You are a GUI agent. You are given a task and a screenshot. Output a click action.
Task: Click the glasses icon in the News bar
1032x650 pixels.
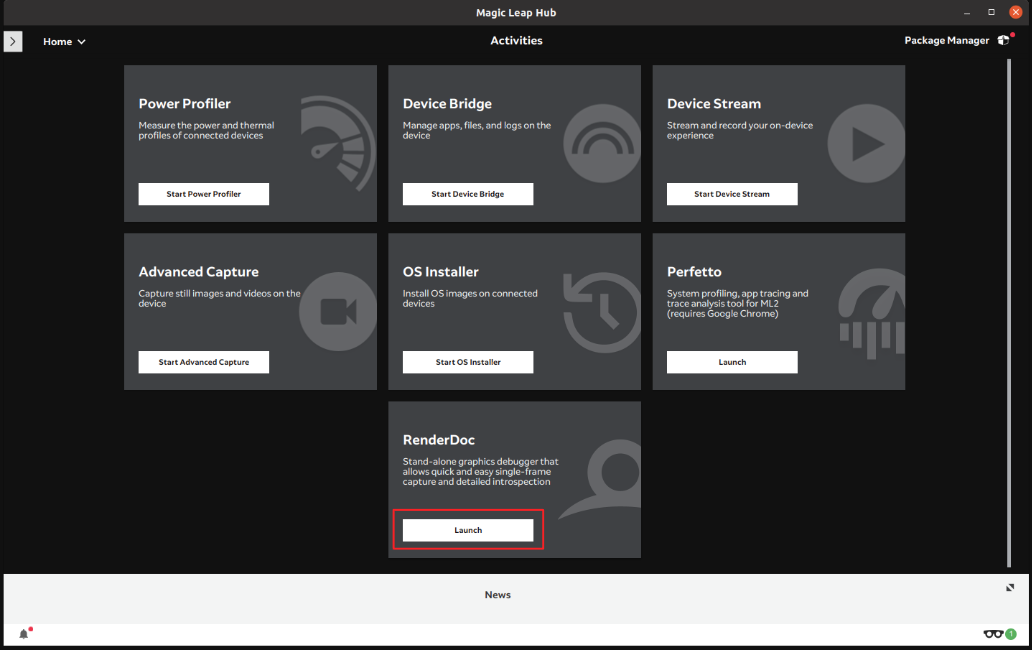993,634
